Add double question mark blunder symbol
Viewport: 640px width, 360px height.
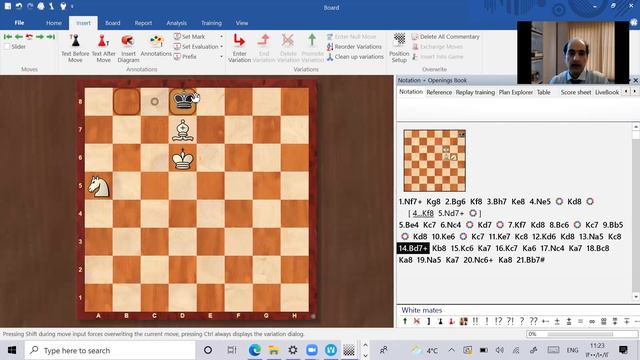click(533, 321)
